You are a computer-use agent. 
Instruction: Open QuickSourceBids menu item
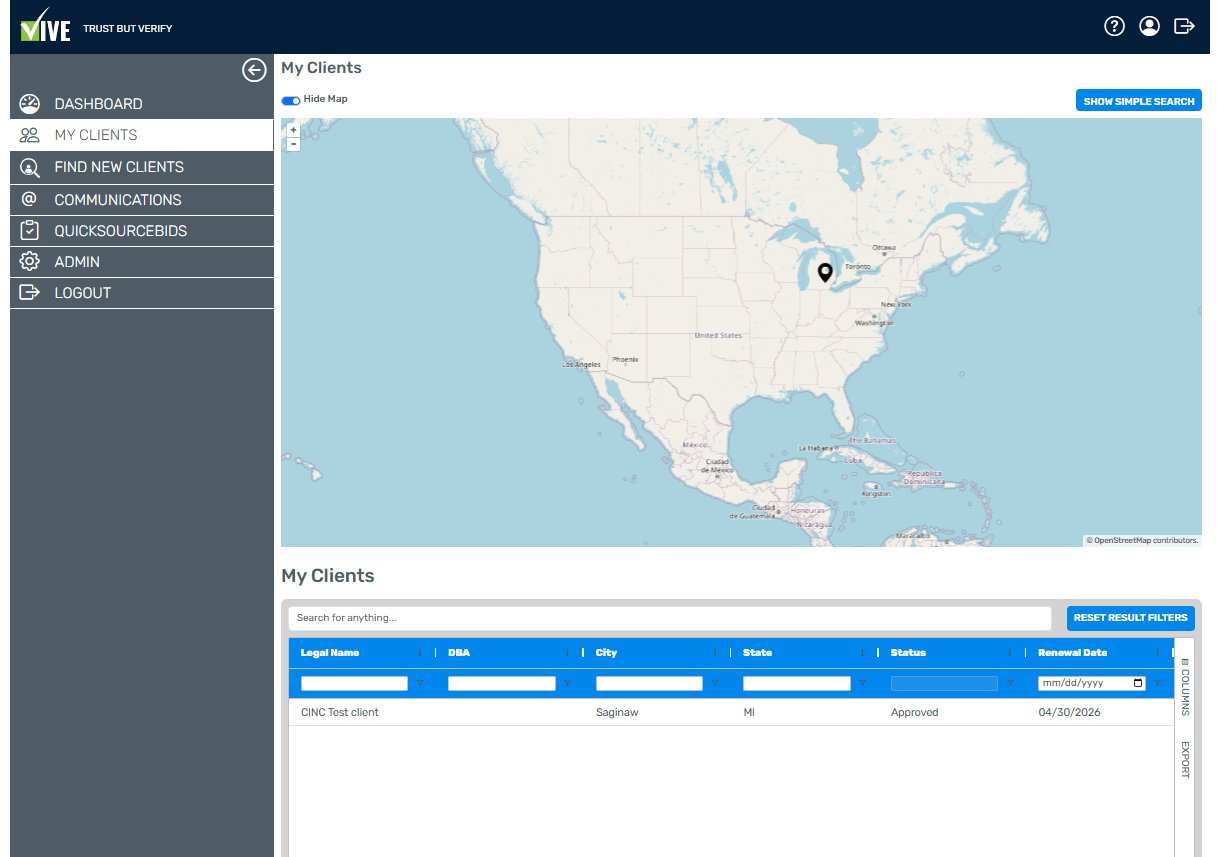click(x=142, y=230)
